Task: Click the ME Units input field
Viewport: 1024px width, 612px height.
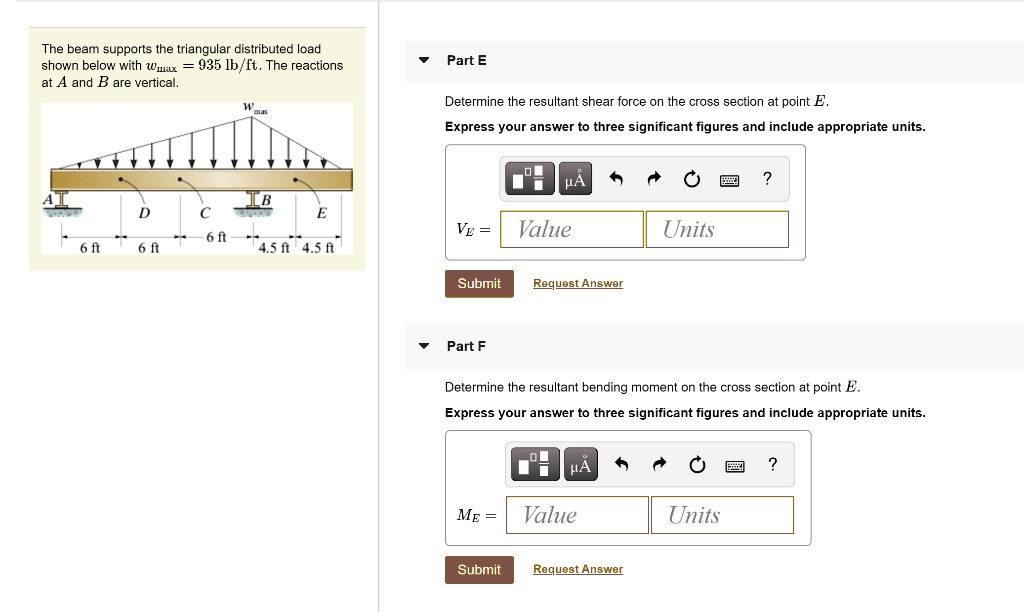Action: tap(721, 515)
